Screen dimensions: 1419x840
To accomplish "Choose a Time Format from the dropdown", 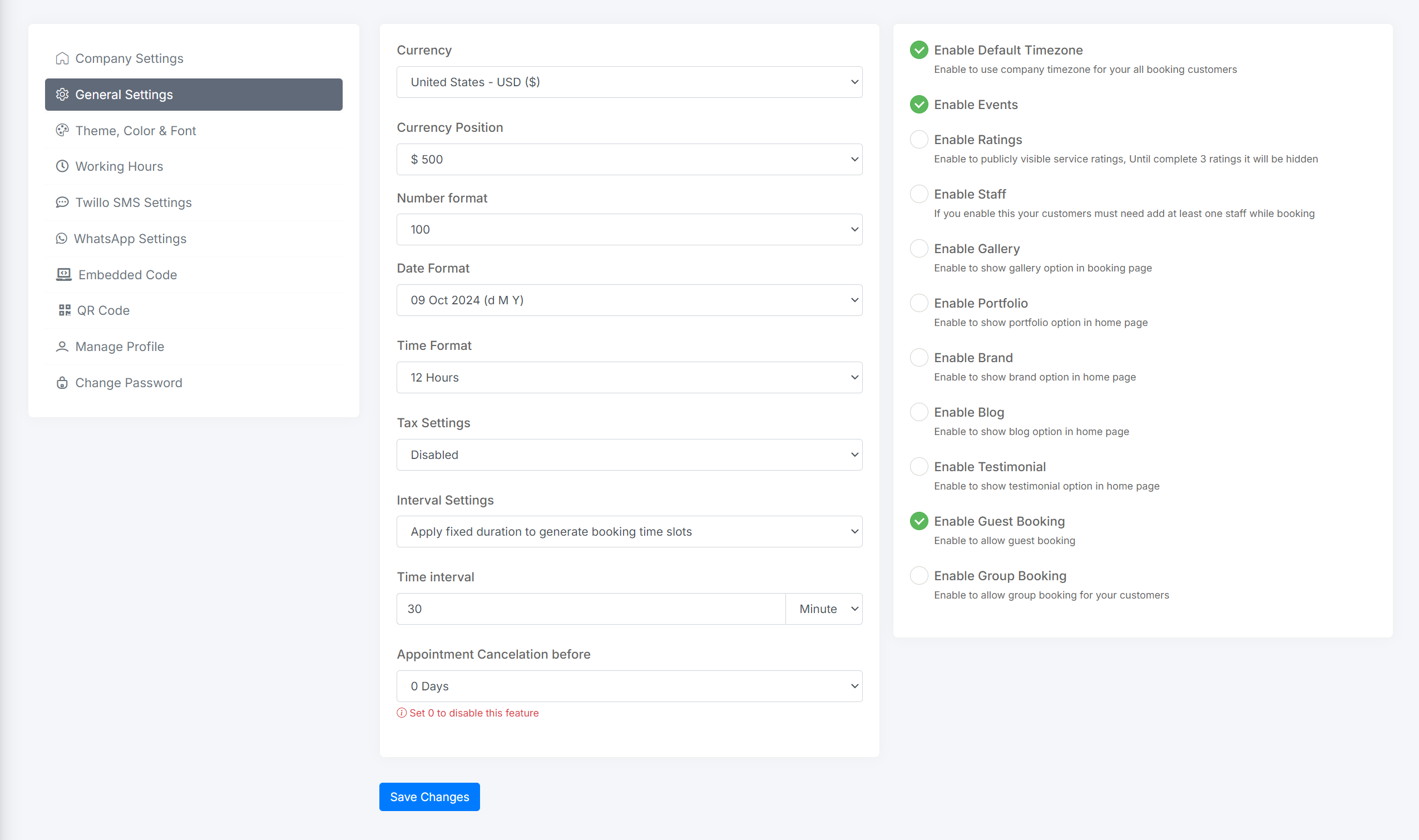I will pyautogui.click(x=630, y=378).
